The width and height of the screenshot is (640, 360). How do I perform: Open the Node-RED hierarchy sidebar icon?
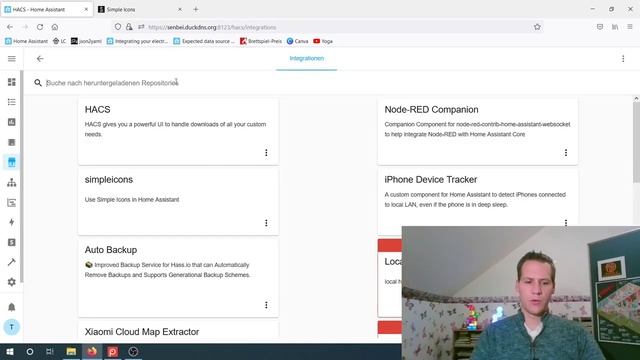(11, 182)
